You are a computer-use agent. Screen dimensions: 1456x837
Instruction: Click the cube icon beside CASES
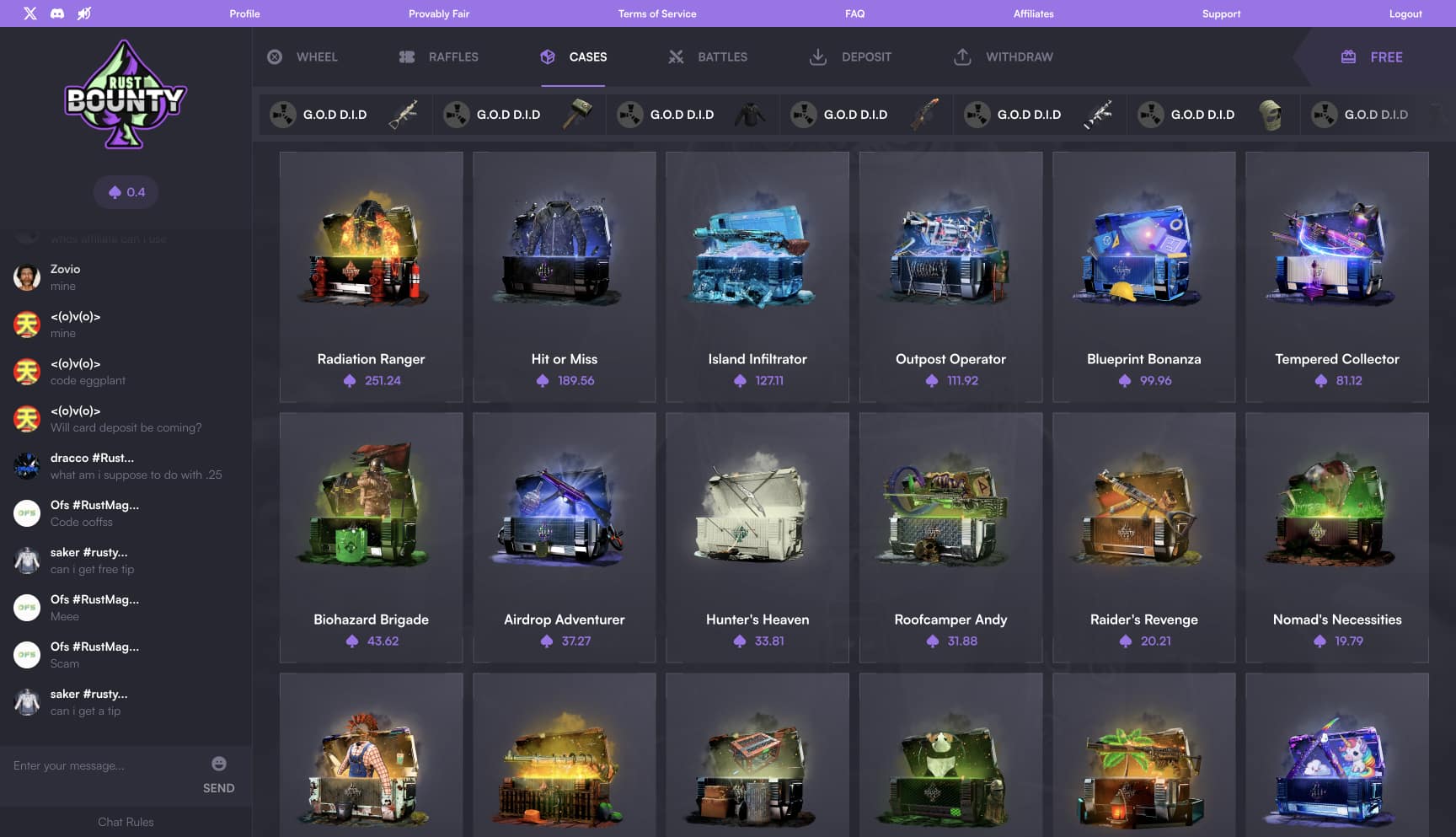click(x=548, y=56)
